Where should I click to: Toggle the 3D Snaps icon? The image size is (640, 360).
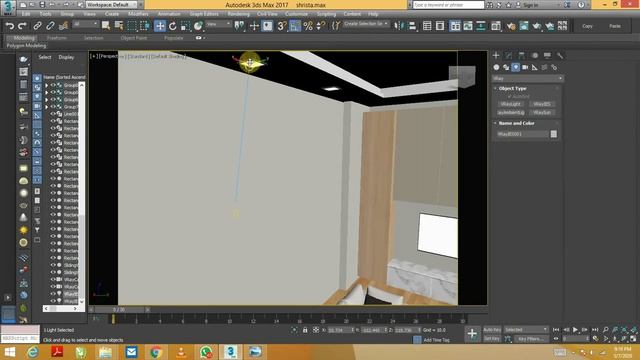(x=281, y=26)
